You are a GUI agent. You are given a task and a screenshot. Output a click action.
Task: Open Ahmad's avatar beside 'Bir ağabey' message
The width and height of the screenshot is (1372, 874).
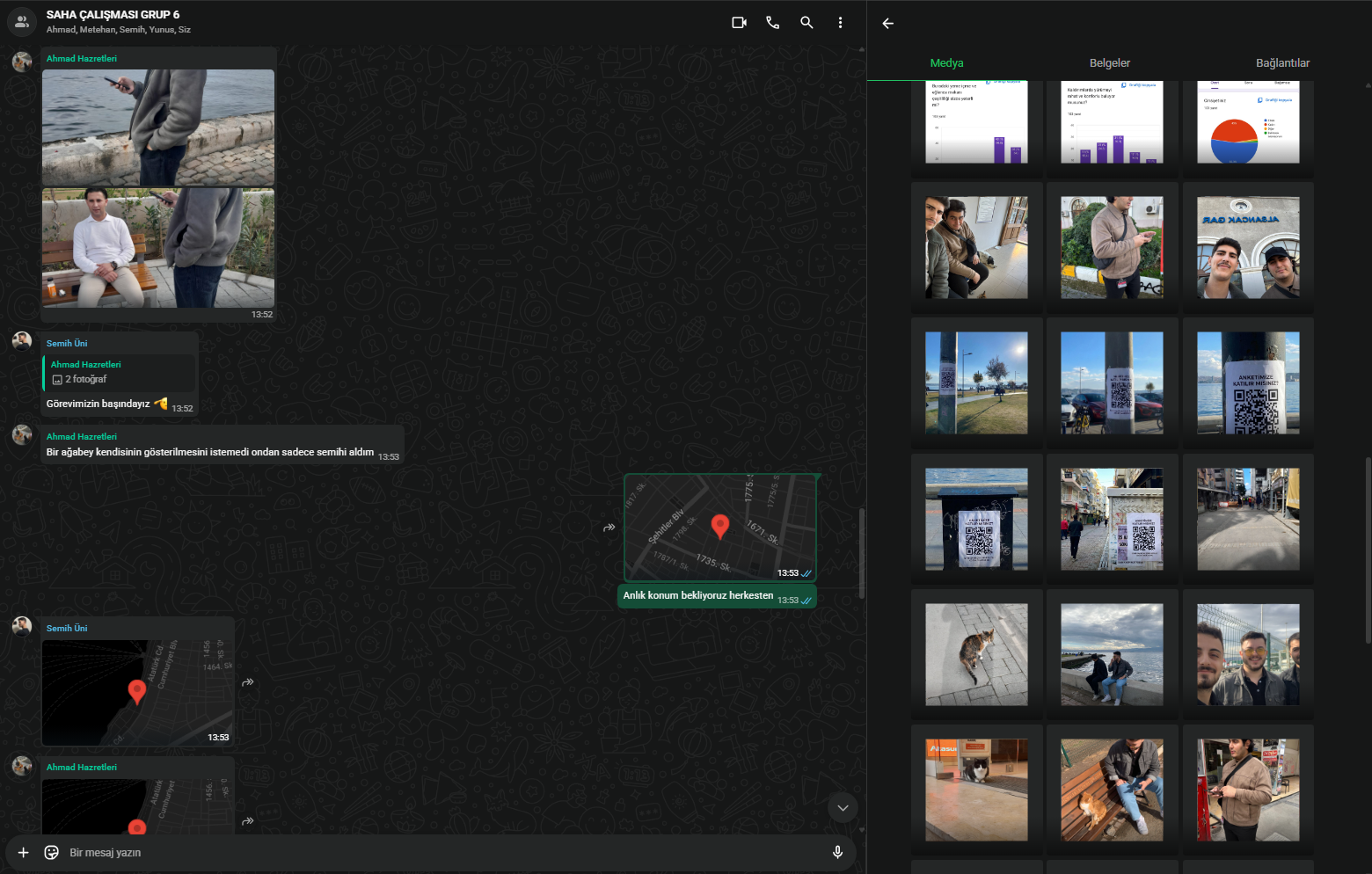point(22,434)
